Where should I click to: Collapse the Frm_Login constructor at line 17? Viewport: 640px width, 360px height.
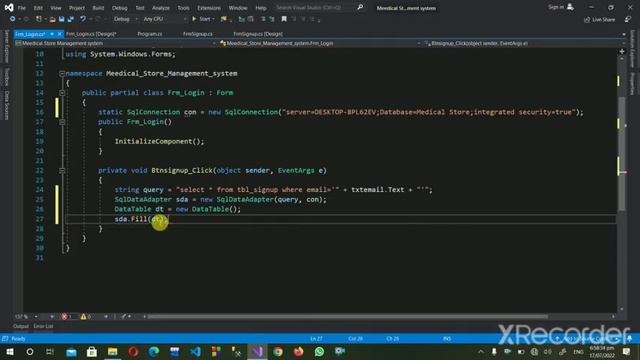62,122
